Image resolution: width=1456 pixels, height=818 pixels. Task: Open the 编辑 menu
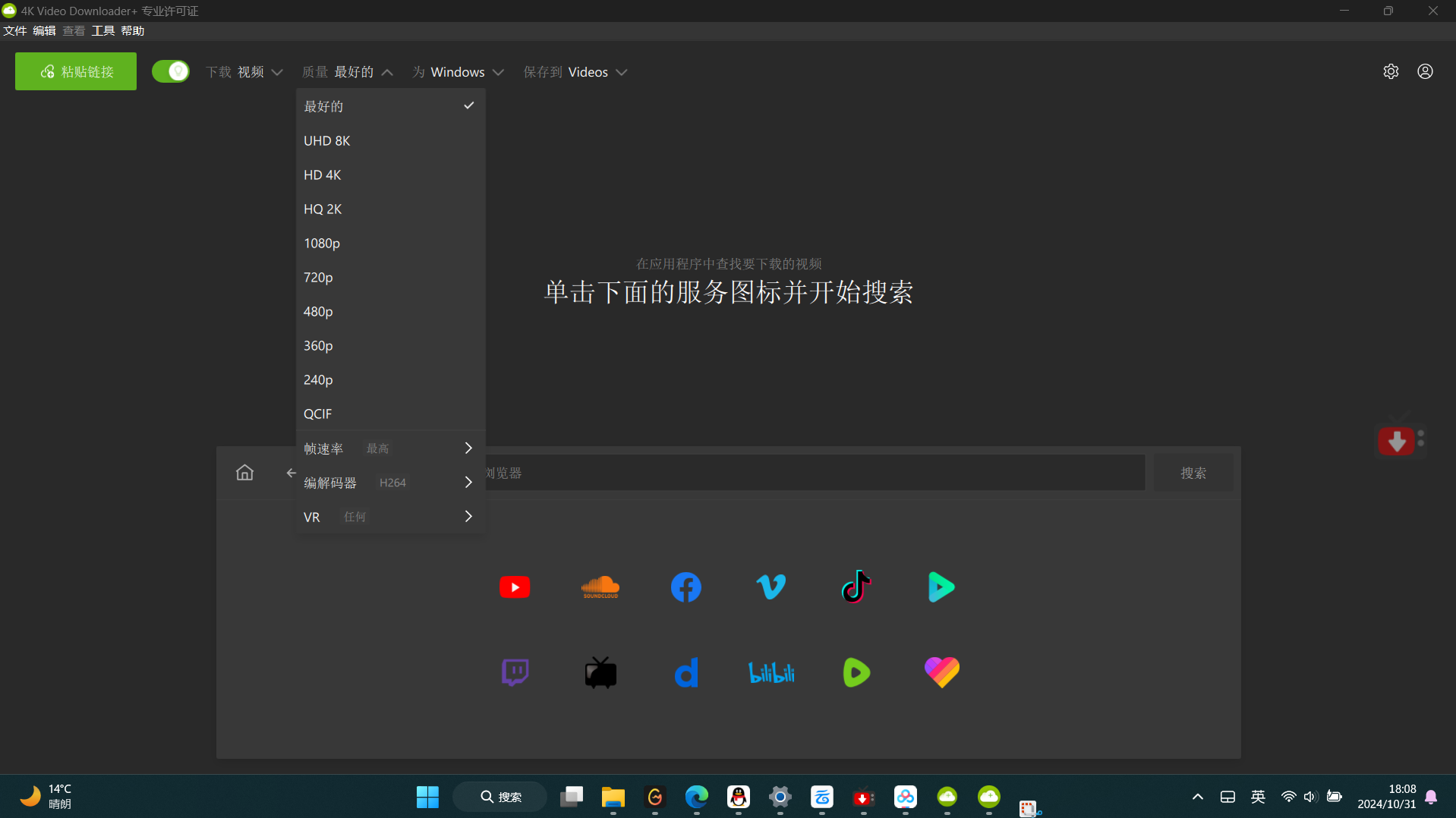coord(44,30)
